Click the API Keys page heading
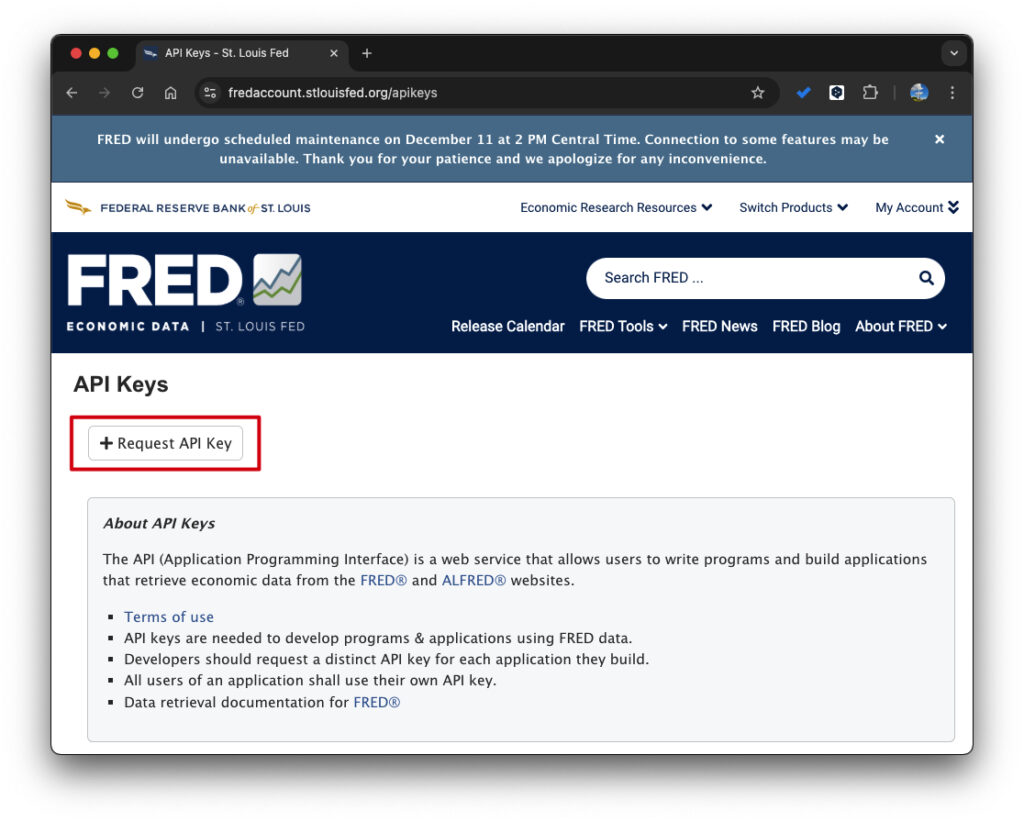 pyautogui.click(x=121, y=385)
